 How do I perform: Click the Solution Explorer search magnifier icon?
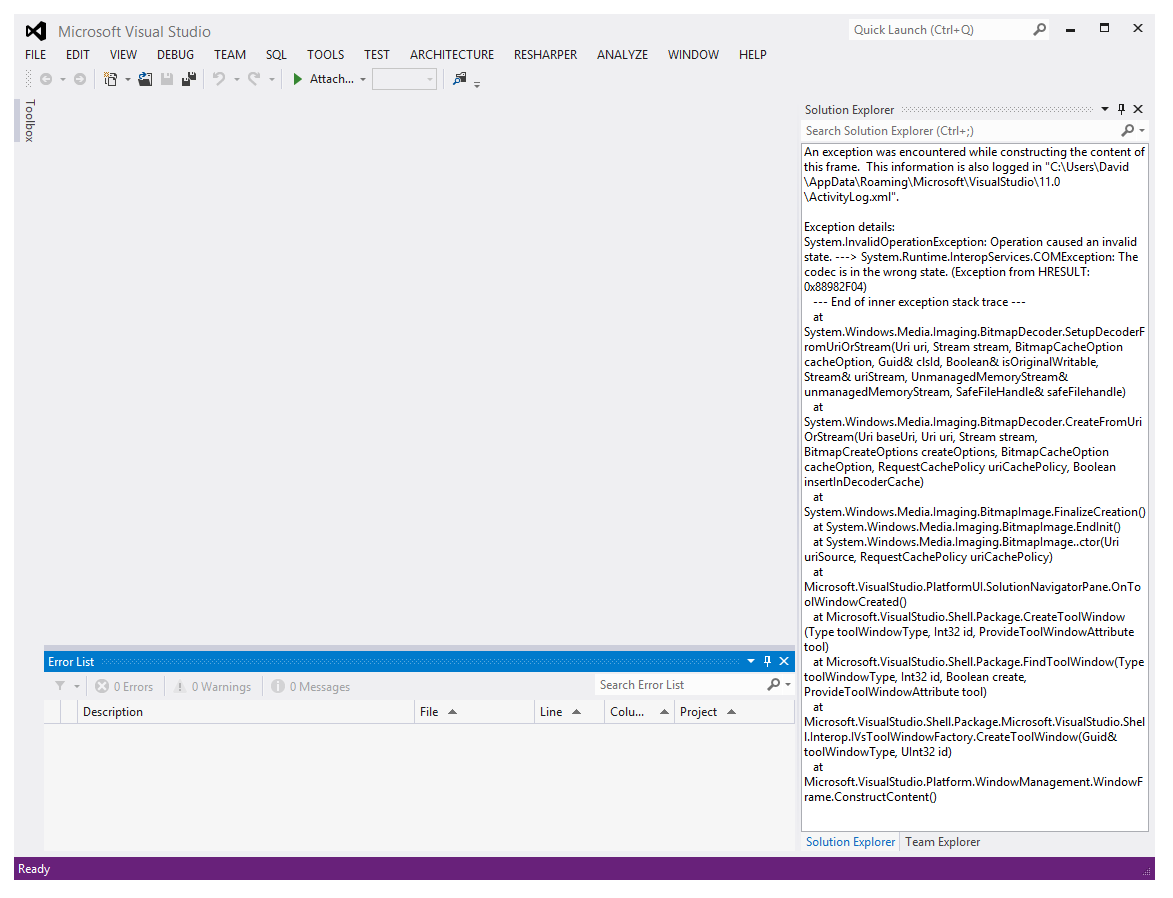coord(1128,130)
